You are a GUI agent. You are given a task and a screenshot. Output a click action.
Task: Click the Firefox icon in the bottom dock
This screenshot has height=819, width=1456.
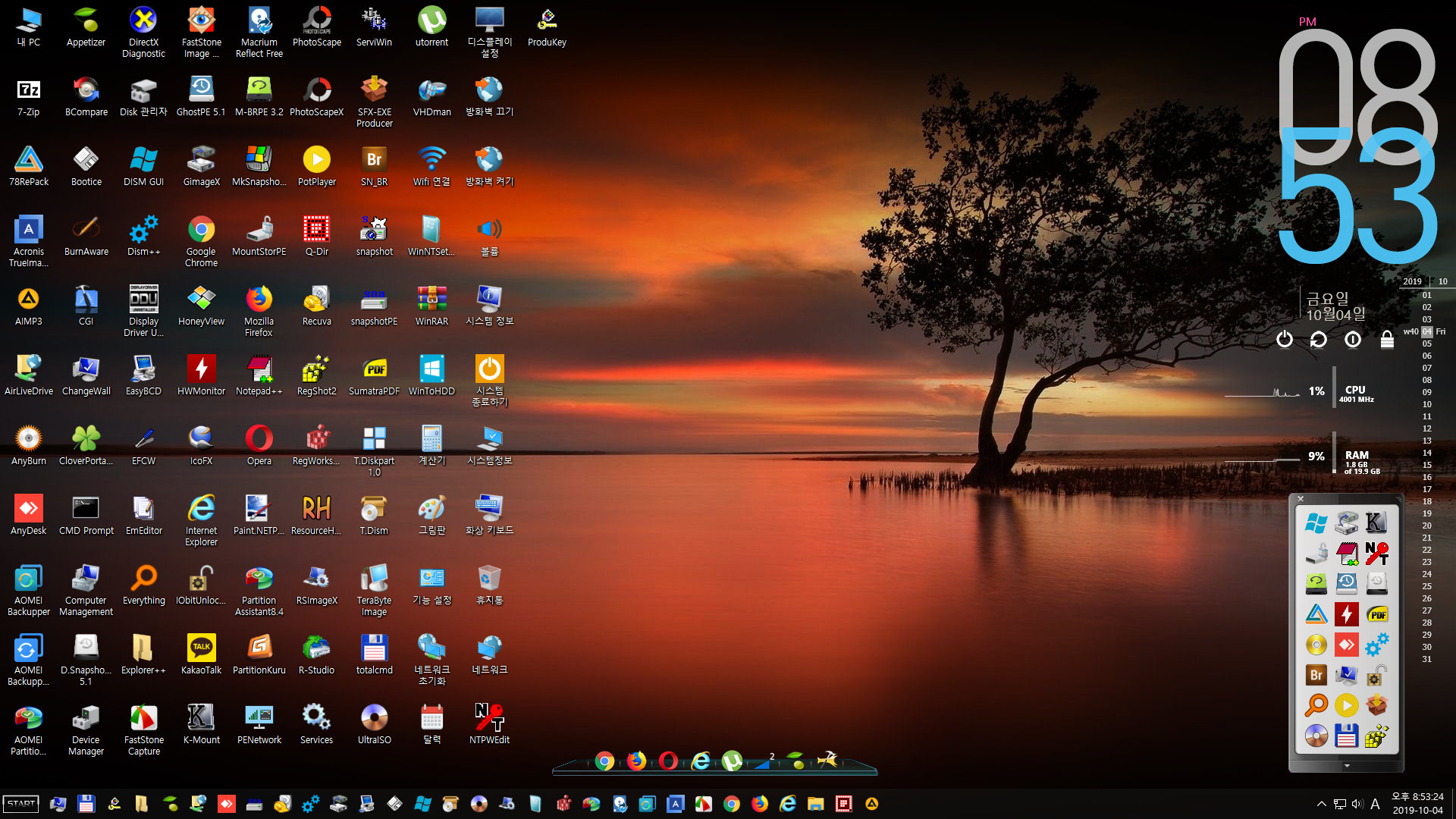pyautogui.click(x=636, y=761)
